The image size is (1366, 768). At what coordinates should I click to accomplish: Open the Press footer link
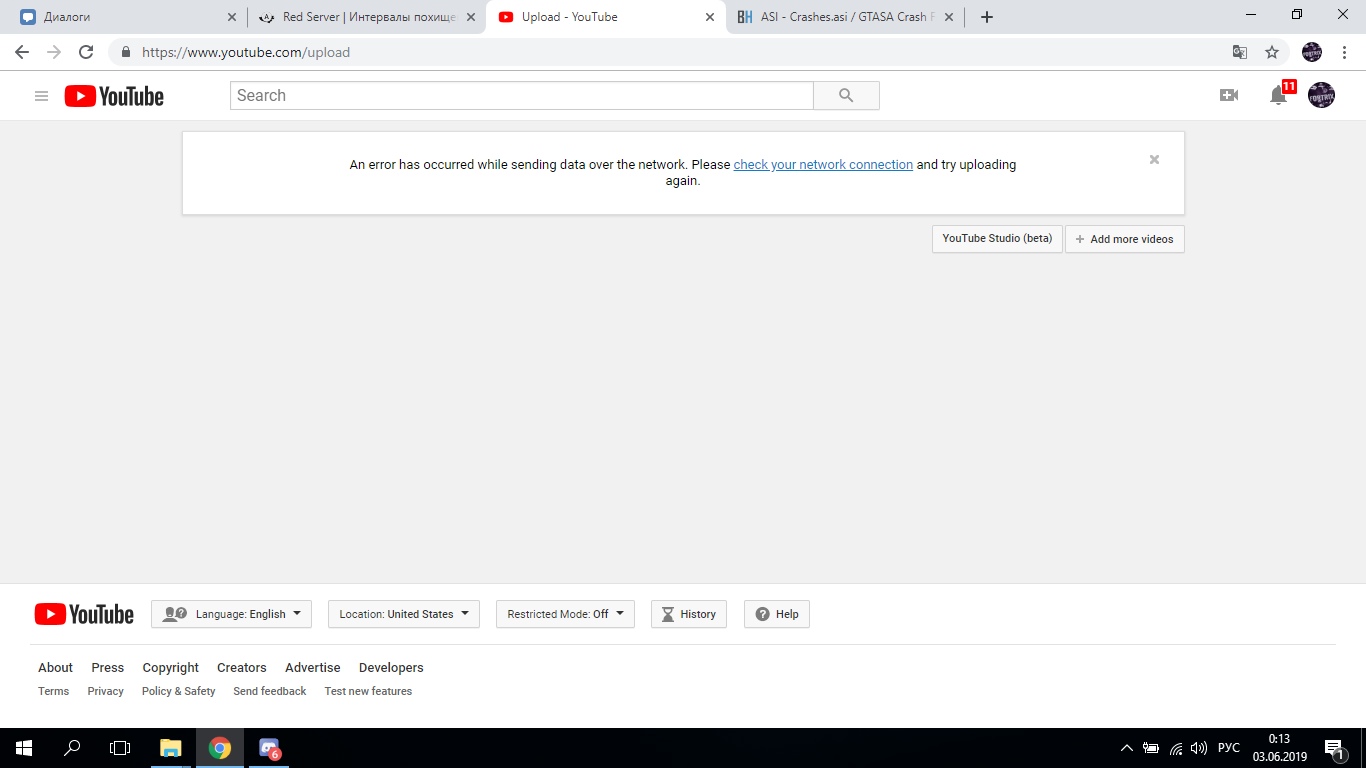tap(108, 668)
